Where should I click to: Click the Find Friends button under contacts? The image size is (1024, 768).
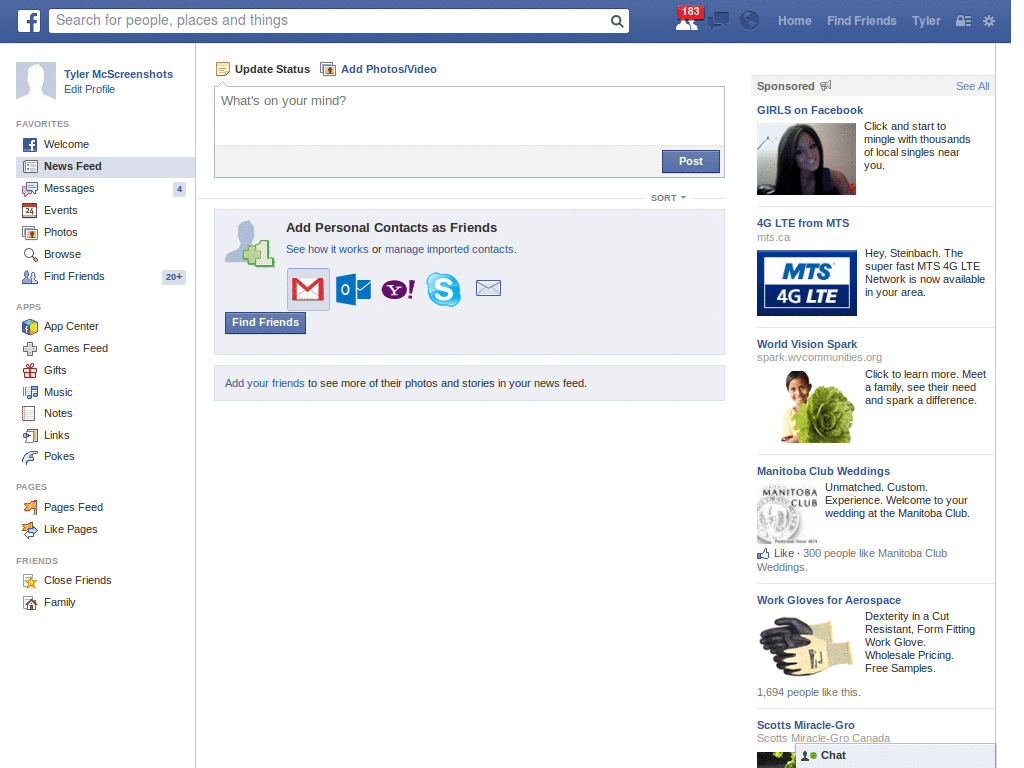click(x=265, y=323)
